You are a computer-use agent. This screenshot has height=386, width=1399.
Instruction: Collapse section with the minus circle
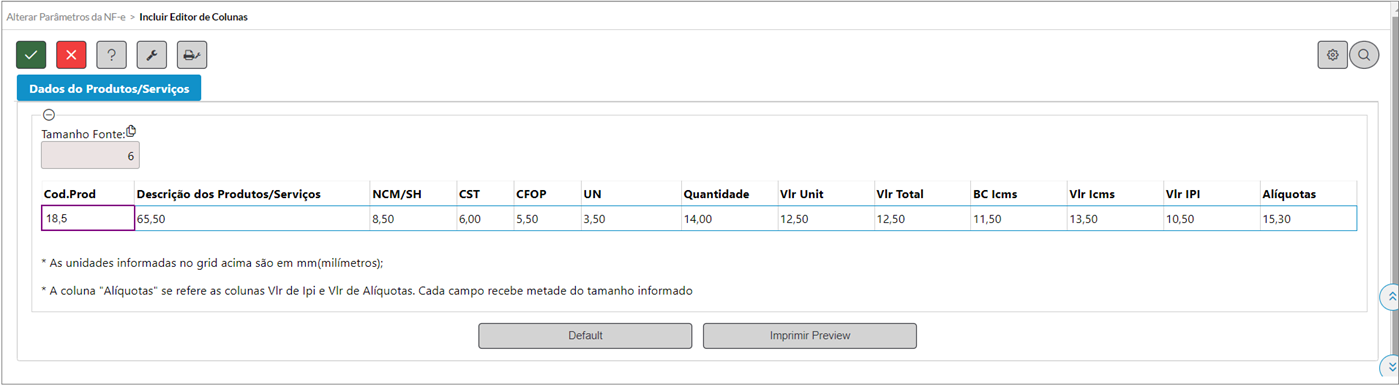(49, 115)
